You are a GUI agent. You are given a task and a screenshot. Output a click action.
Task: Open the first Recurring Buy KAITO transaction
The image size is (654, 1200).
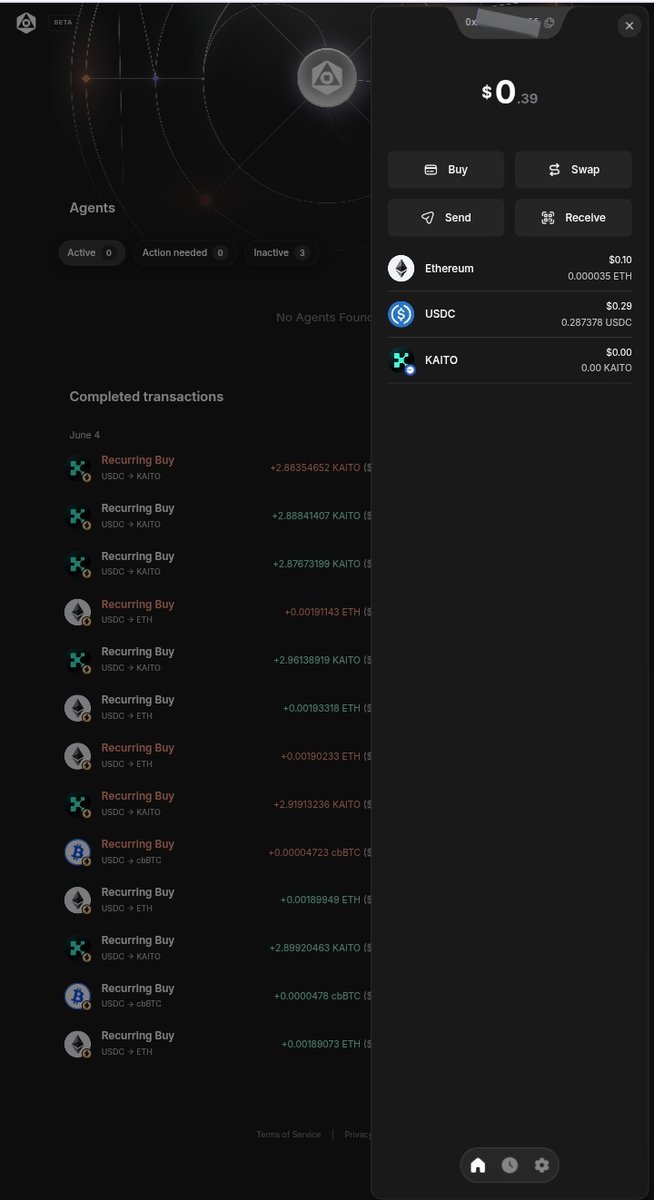[137, 467]
